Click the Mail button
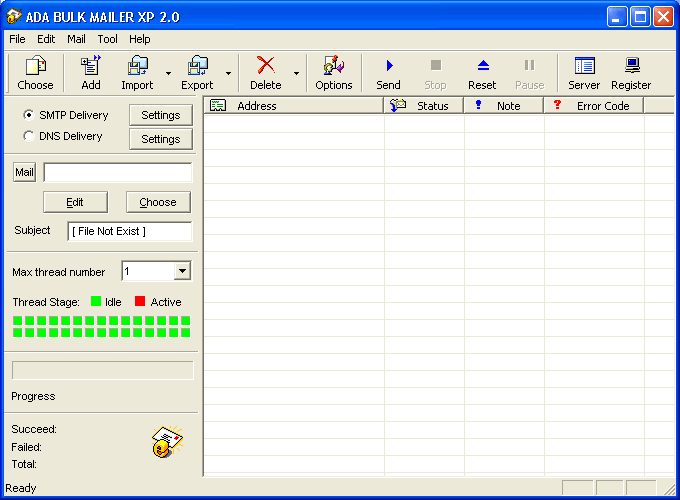The width and height of the screenshot is (680, 500). [x=24, y=172]
